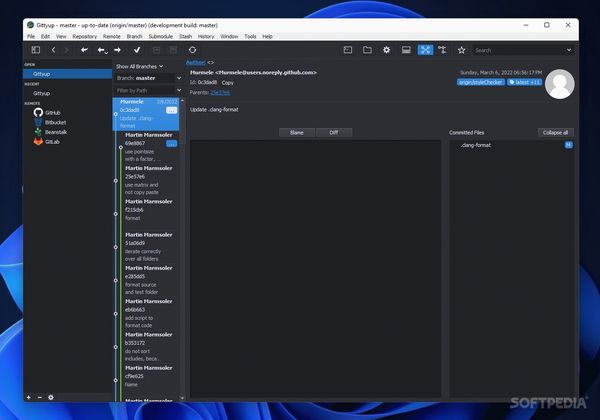Click plus icon to add repository
This screenshot has width=600, height=420.
(28, 397)
